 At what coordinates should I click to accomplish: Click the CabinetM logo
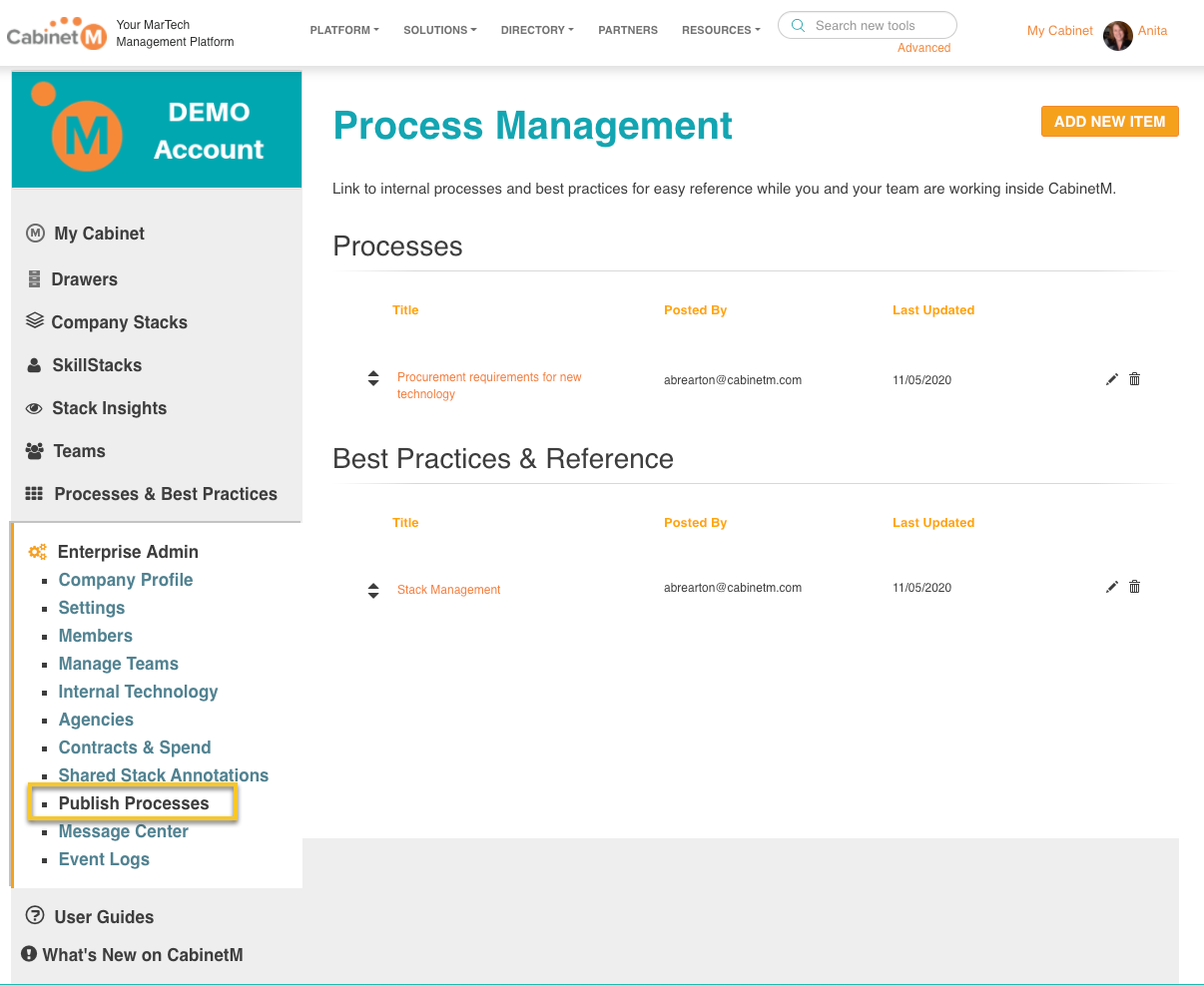coord(56,33)
